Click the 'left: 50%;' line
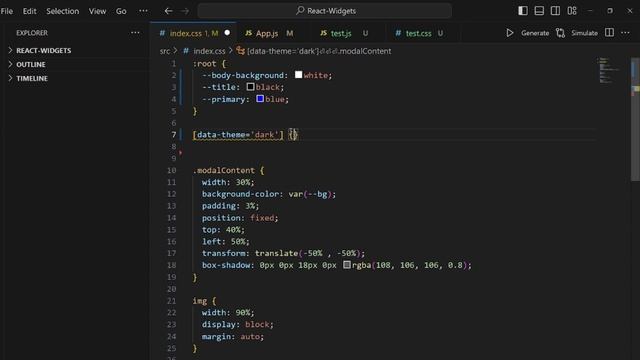The image size is (640, 360). tap(226, 241)
